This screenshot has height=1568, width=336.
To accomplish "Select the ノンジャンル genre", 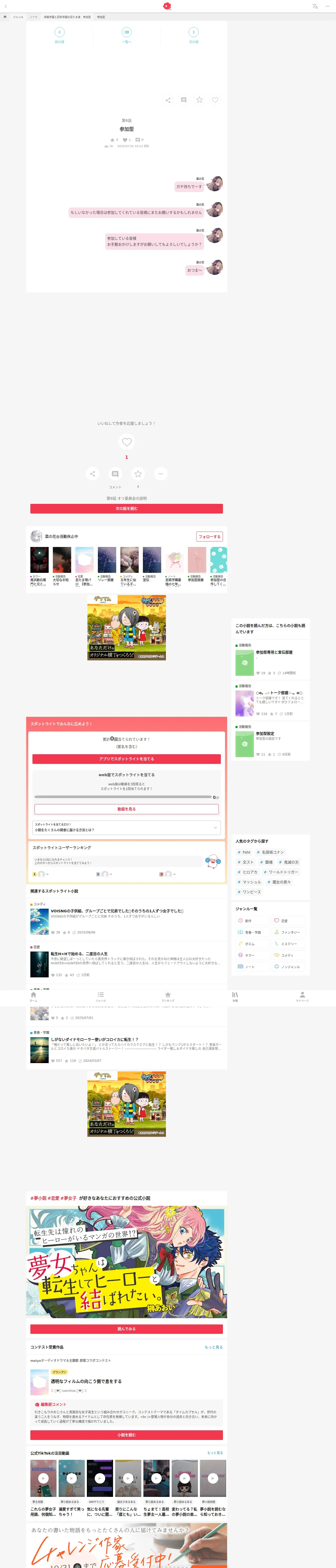I will [x=288, y=967].
